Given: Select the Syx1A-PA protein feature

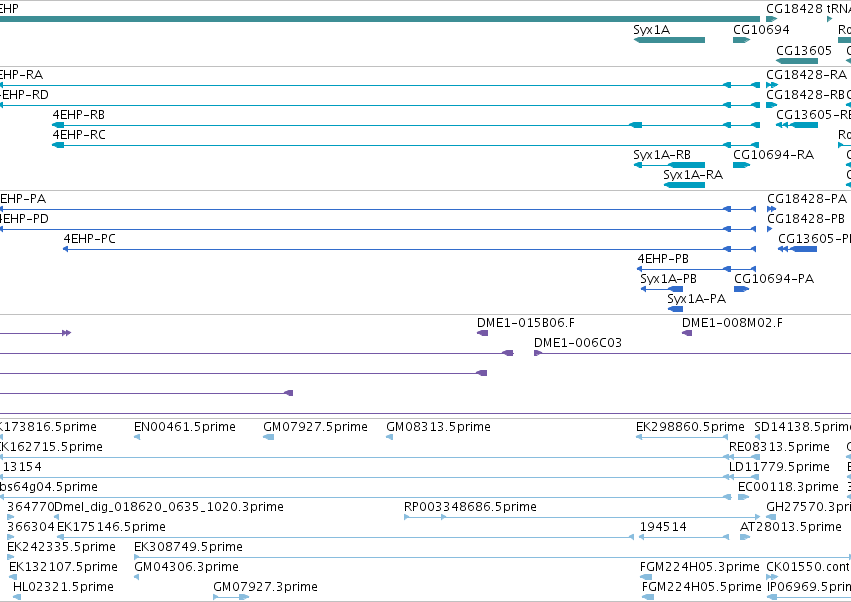Looking at the screenshot, I should pos(676,309).
